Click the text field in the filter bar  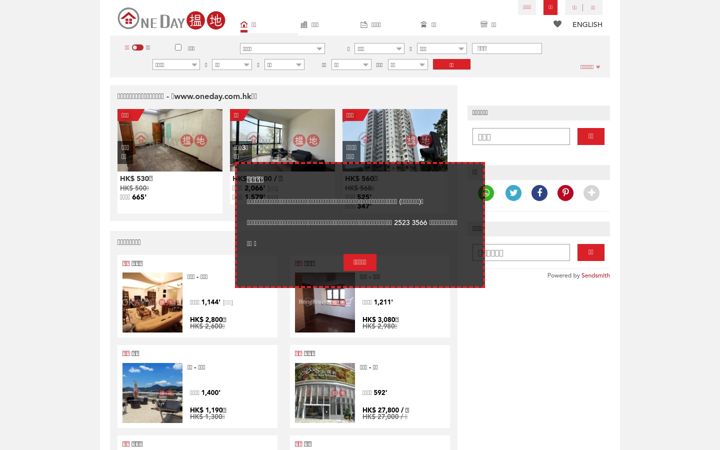point(507,49)
